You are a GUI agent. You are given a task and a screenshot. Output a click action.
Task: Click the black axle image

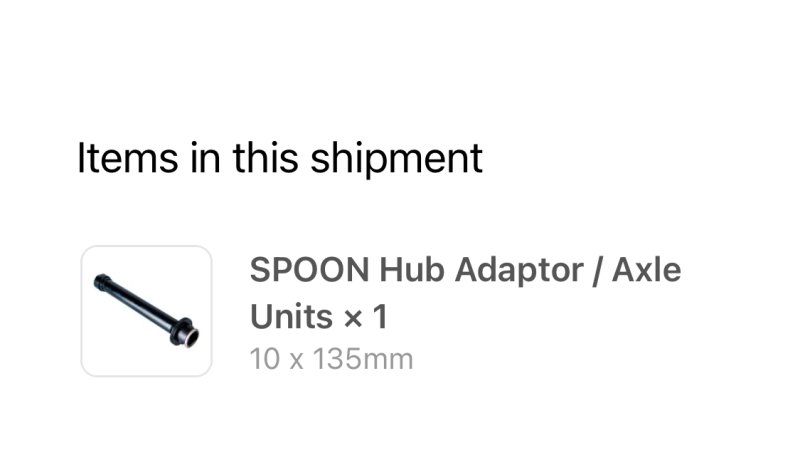(x=145, y=310)
